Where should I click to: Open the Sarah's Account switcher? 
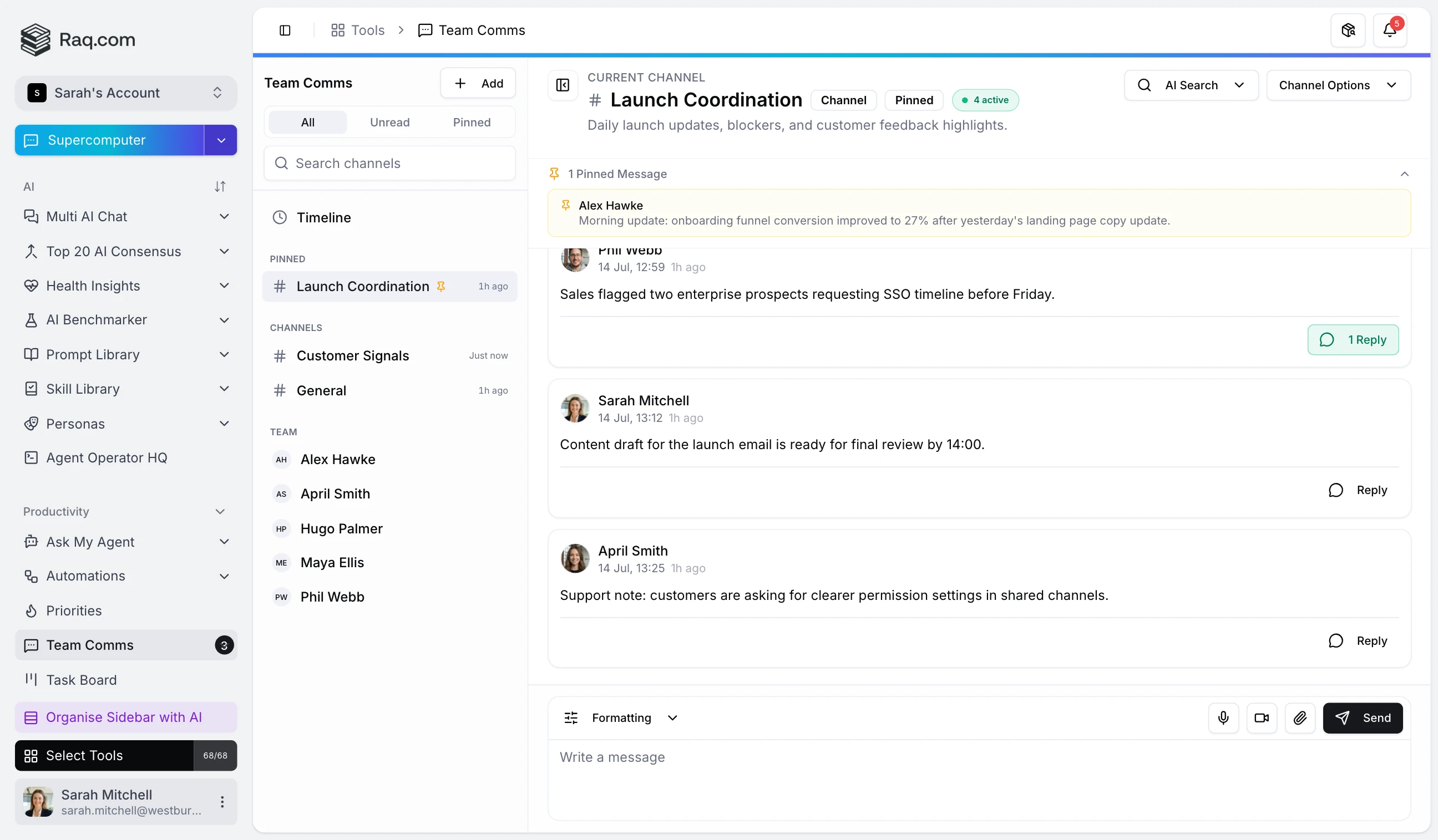125,93
